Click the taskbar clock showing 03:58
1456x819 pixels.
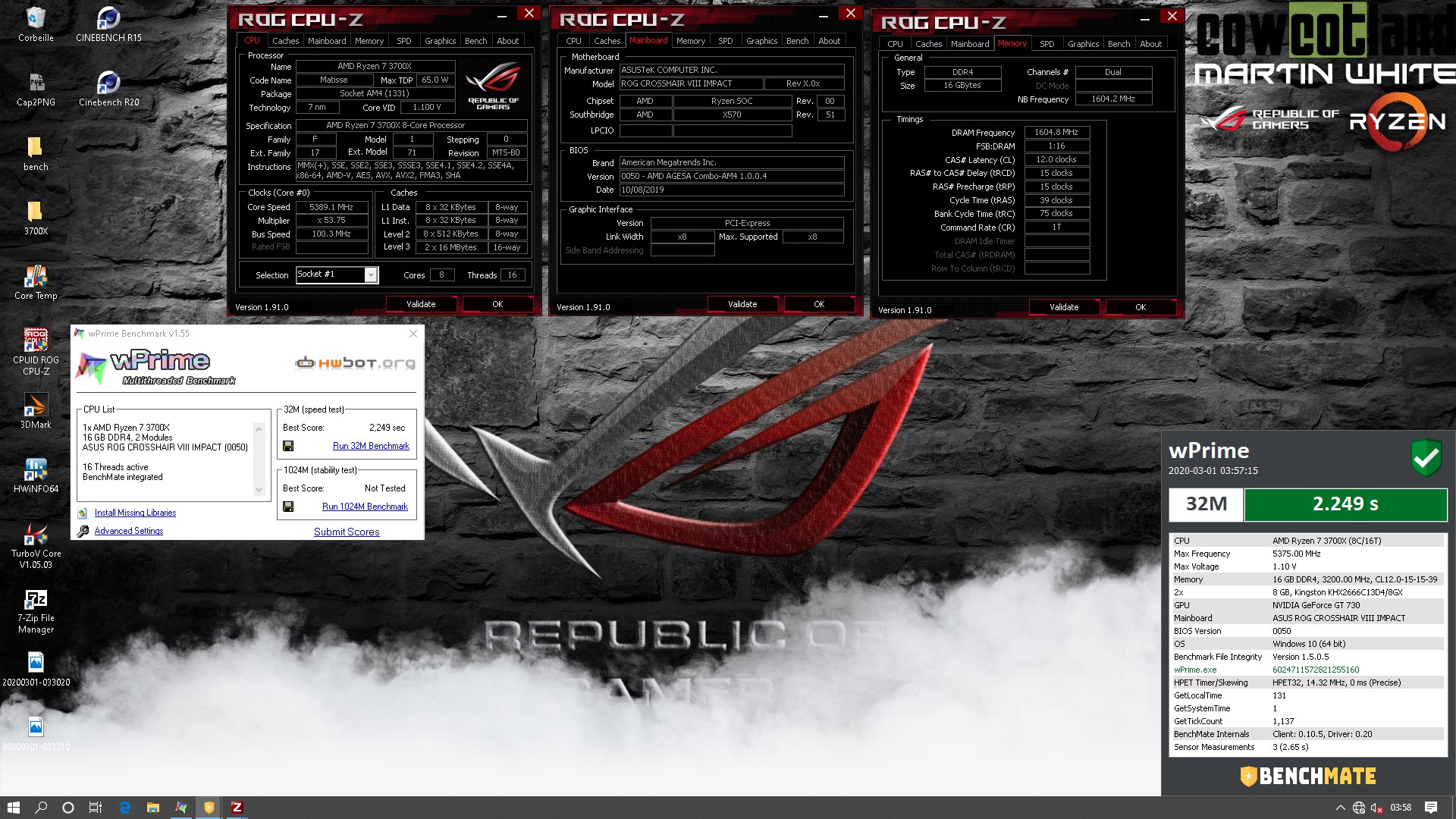pos(1401,808)
